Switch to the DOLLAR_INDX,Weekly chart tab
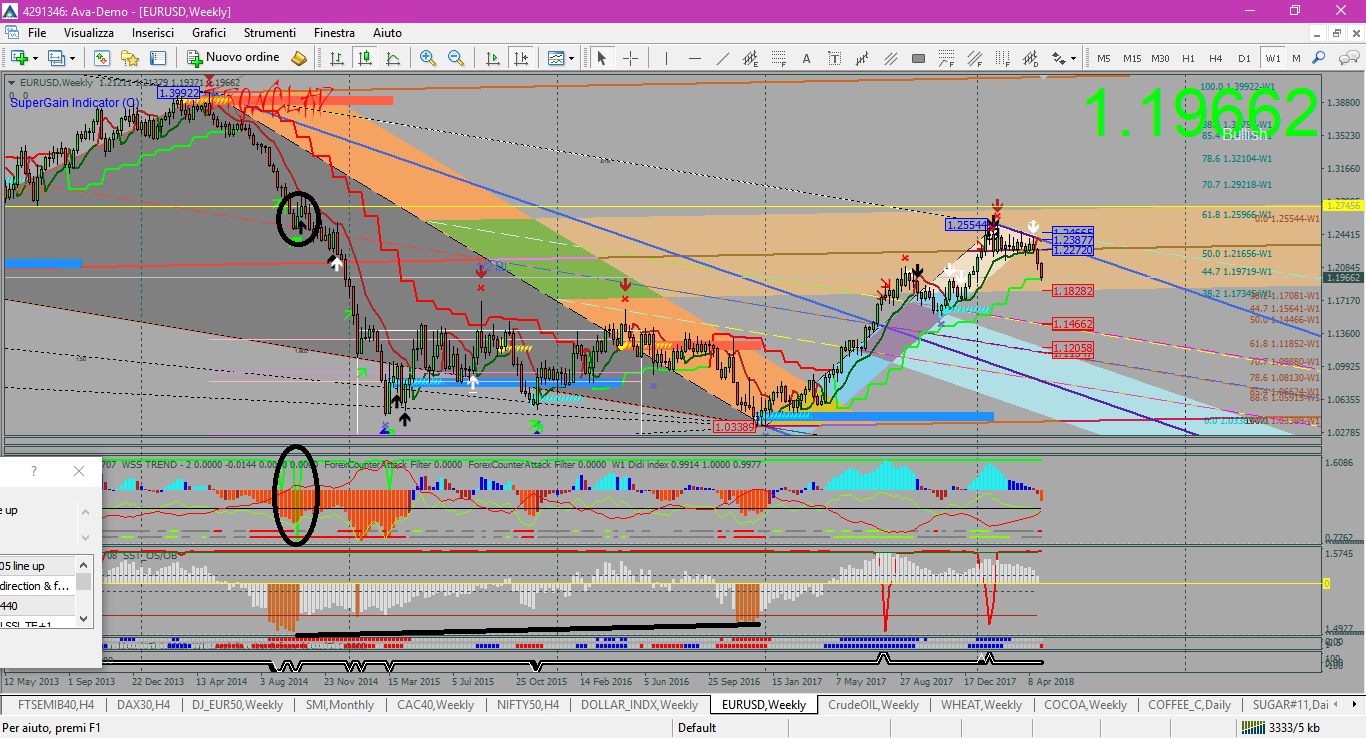Screen dimensions: 1366x738 639,704
